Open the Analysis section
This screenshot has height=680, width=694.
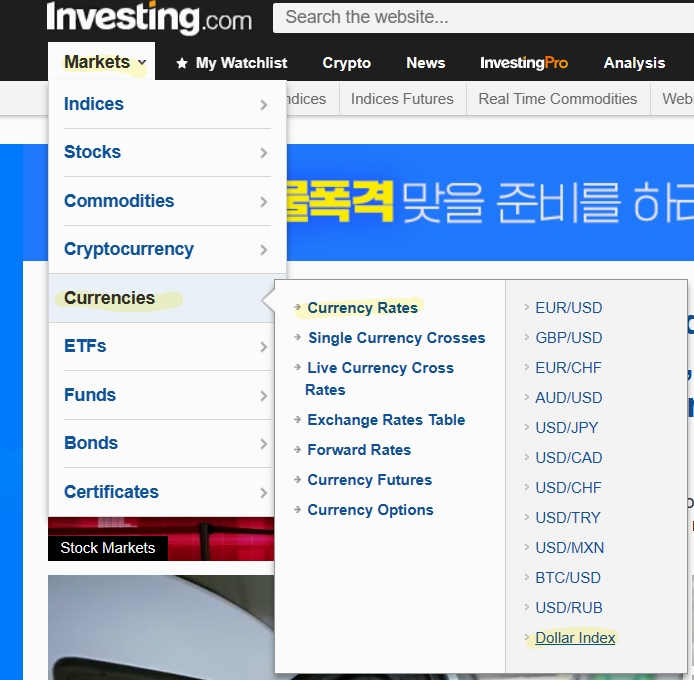[x=634, y=63]
